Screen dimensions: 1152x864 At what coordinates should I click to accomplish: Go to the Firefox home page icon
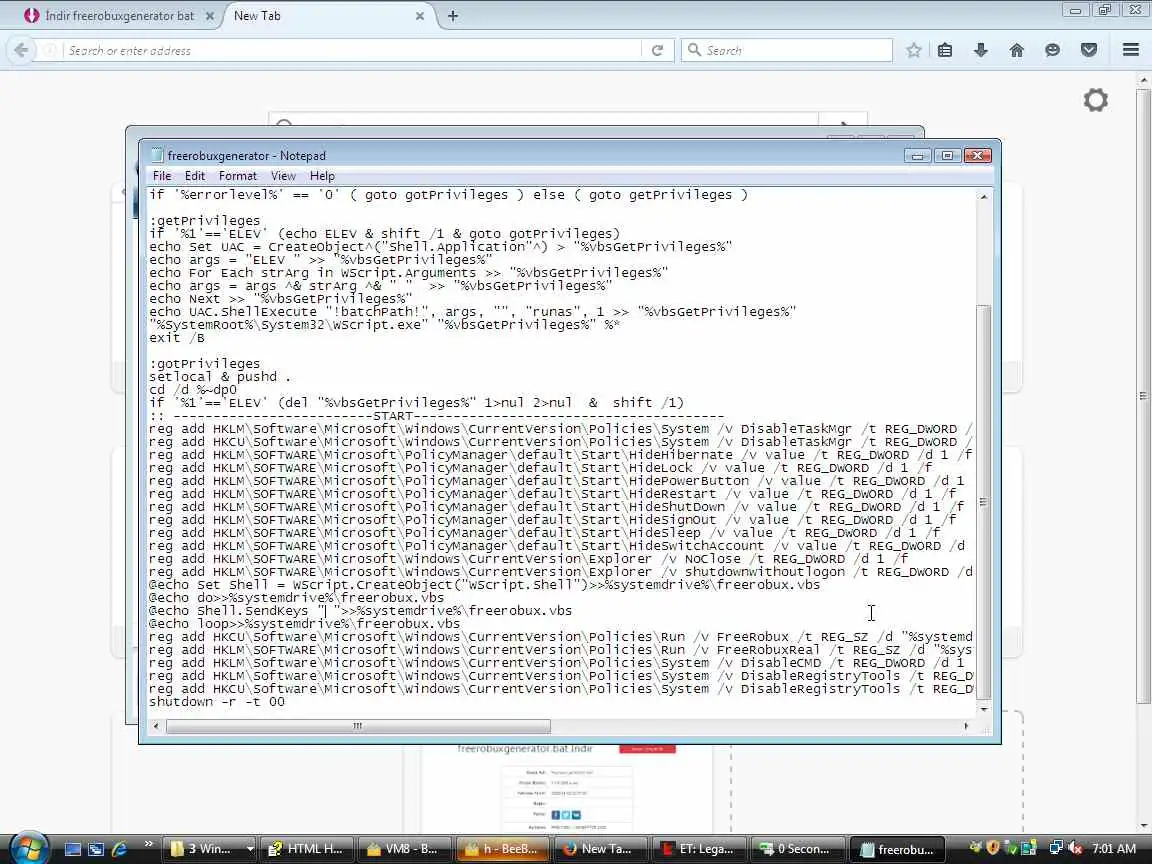[x=1017, y=50]
